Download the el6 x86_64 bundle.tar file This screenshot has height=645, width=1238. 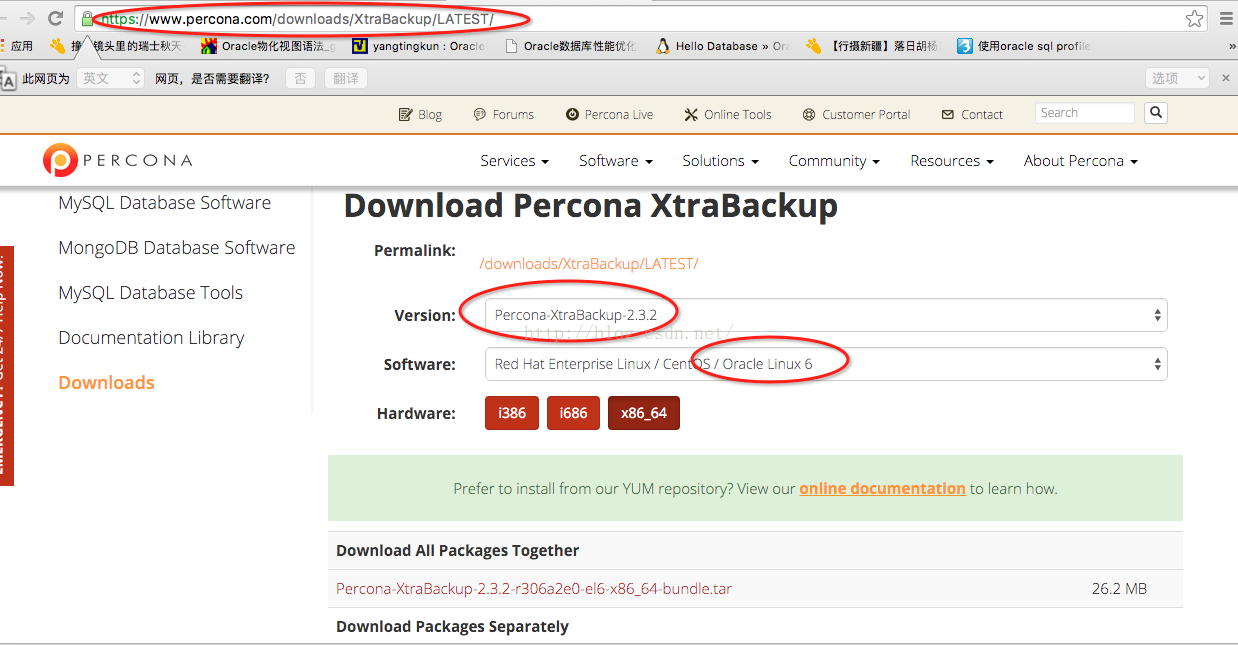coord(534,589)
